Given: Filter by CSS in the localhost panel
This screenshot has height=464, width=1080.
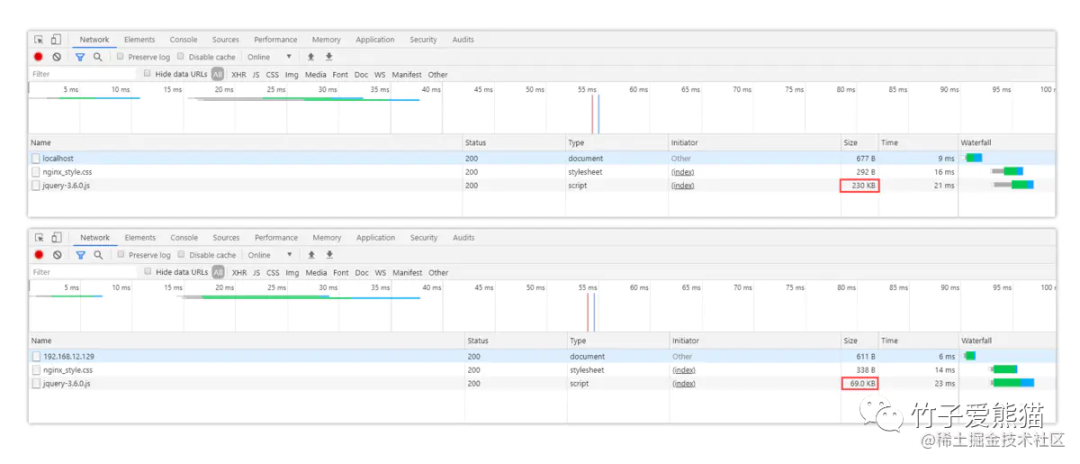Looking at the screenshot, I should pos(273,74).
